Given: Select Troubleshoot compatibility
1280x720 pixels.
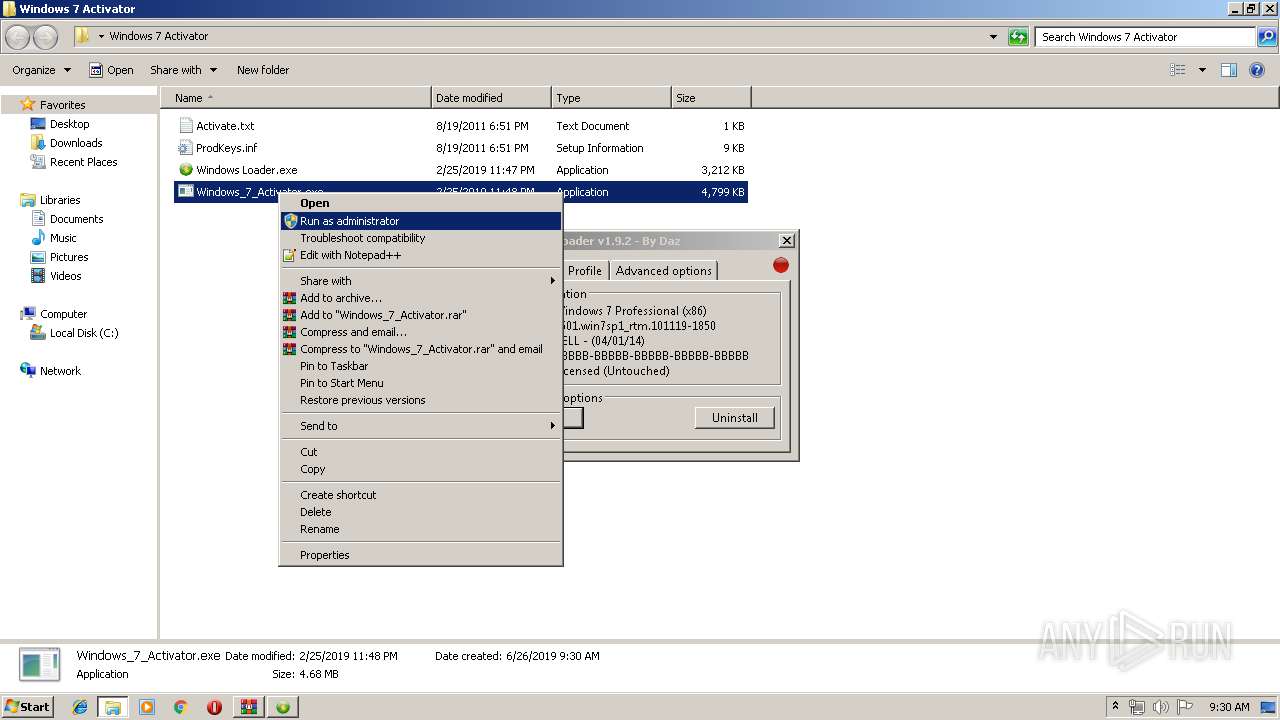Looking at the screenshot, I should click(x=421, y=238).
